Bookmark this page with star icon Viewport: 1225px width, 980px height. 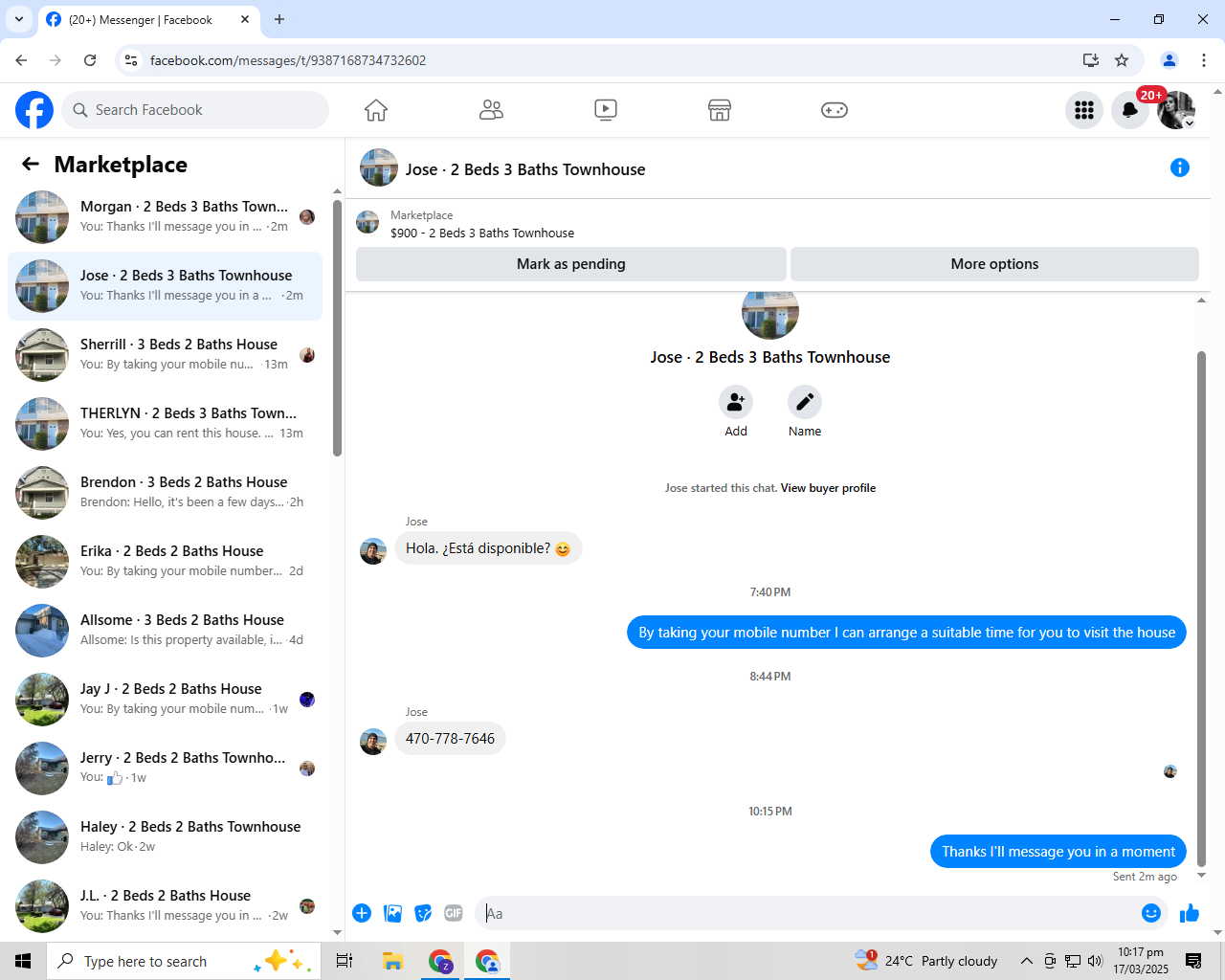point(1122,60)
